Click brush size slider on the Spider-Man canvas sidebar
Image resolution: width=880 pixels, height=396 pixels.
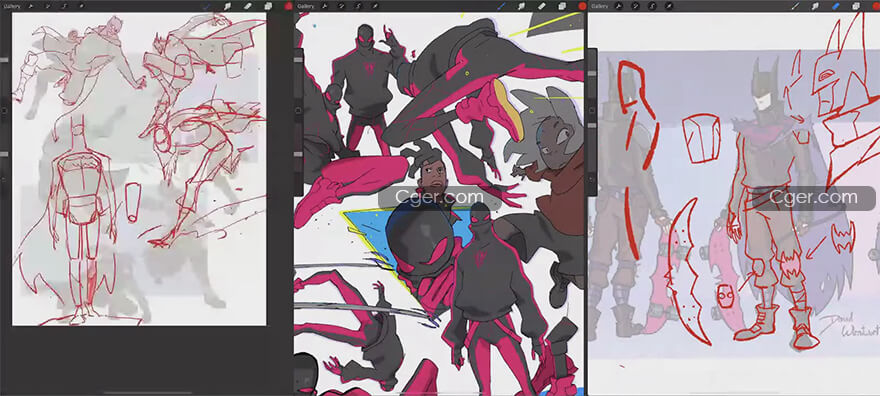pyautogui.click(x=299, y=59)
